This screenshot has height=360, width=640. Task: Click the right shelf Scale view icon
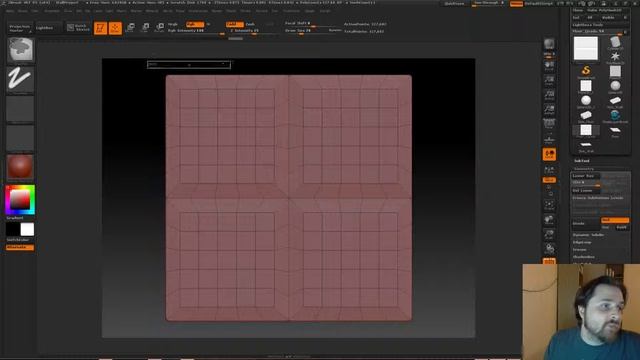tap(549, 234)
